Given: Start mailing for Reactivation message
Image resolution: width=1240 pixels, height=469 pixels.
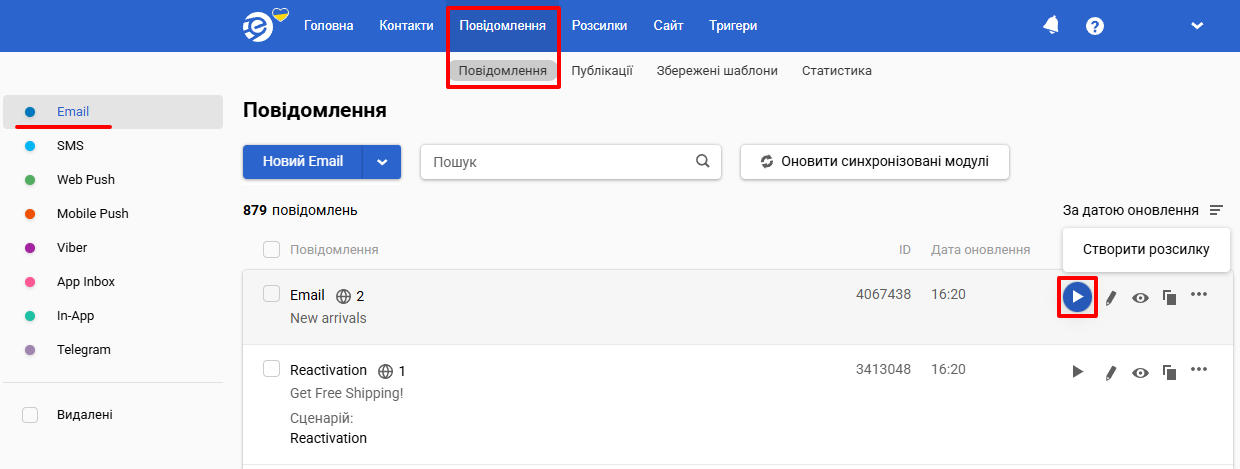Looking at the screenshot, I should click(1077, 372).
